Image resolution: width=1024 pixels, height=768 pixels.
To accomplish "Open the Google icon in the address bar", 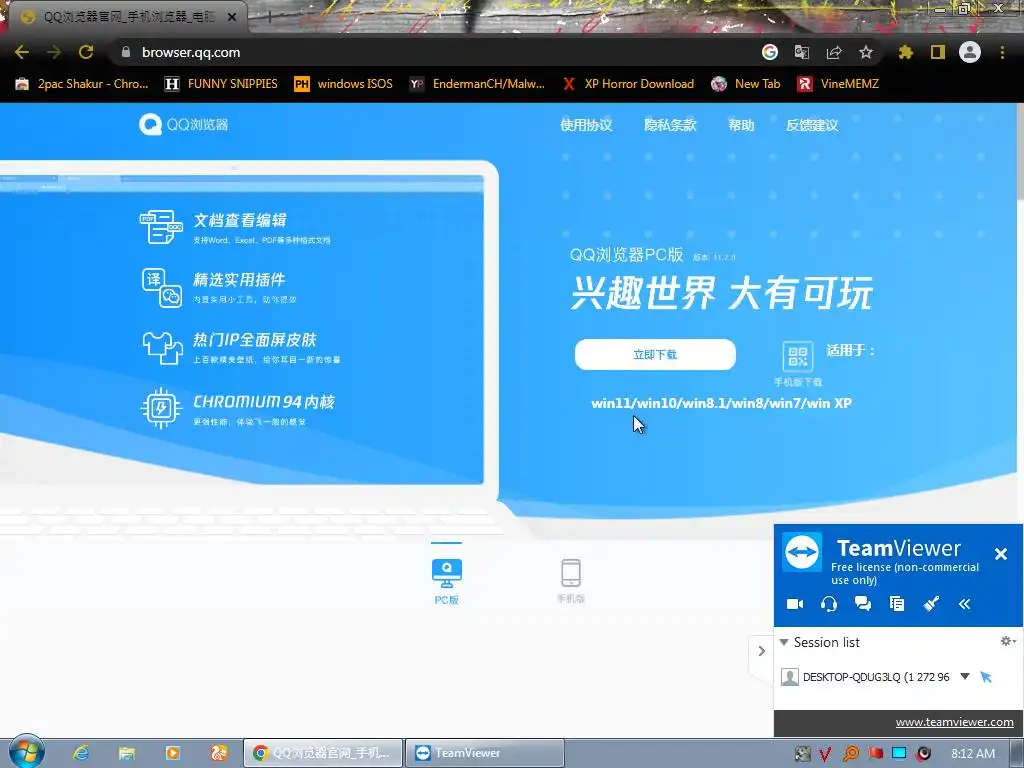I will click(x=770, y=52).
